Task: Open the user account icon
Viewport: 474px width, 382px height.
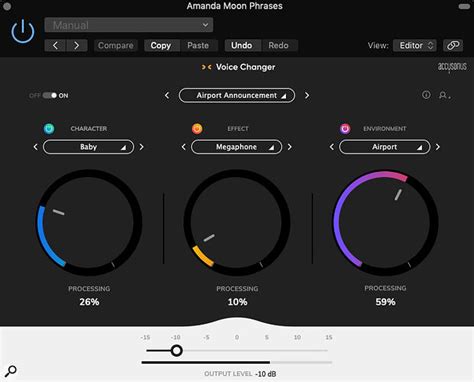Action: click(444, 95)
